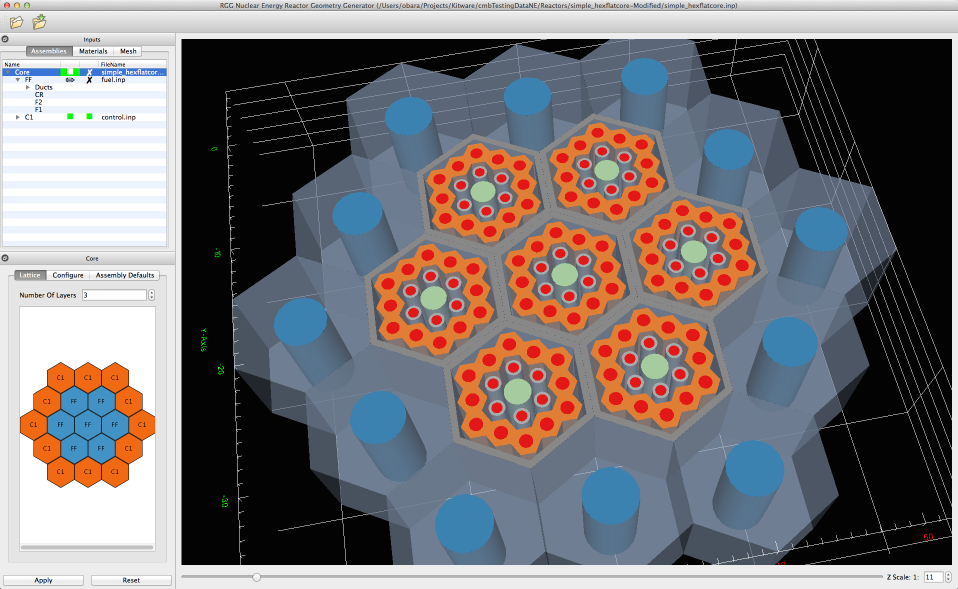This screenshot has height=589, width=958.
Task: Click the Z Scale slider handle
Action: click(257, 577)
